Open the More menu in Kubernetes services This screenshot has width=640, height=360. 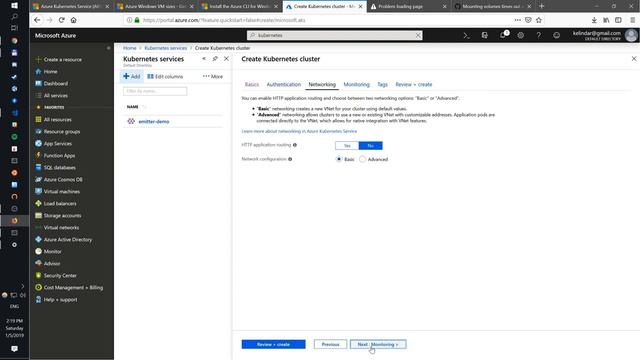[213, 76]
